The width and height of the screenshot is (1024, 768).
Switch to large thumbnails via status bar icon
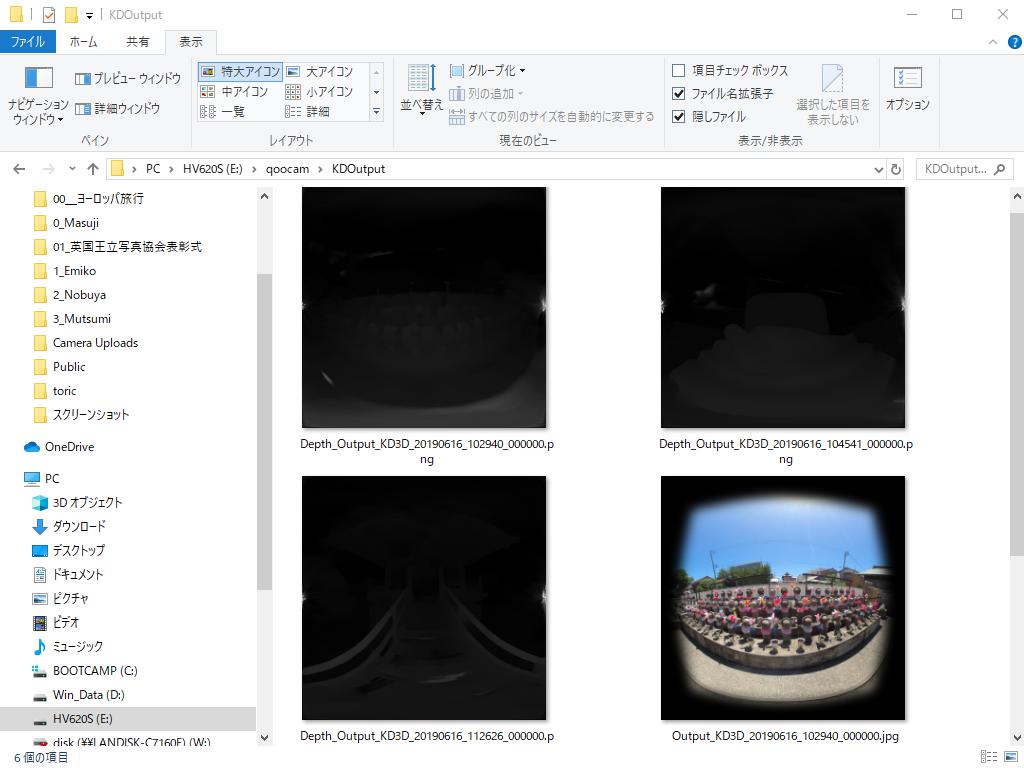pos(1010,757)
